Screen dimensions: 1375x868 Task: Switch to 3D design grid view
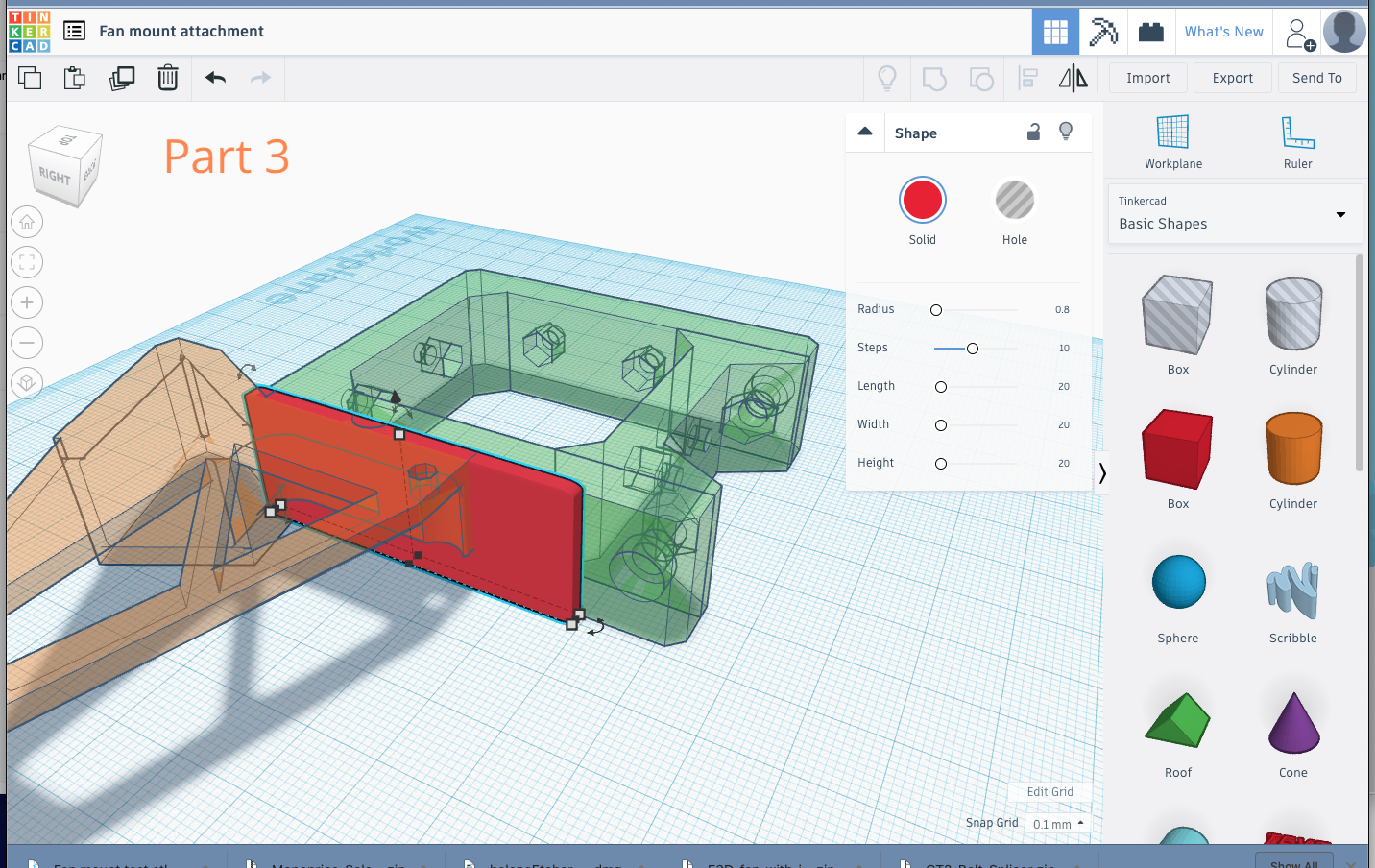click(1055, 32)
